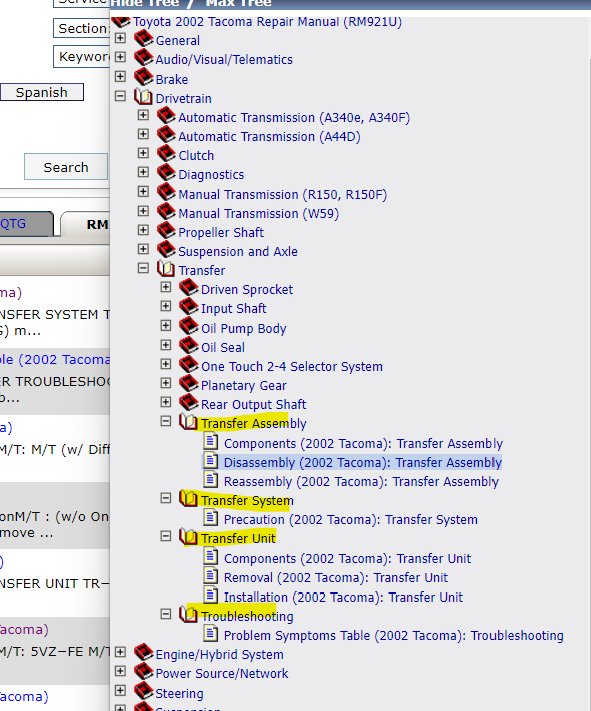Click the open book icon beside Transfer

166,269
